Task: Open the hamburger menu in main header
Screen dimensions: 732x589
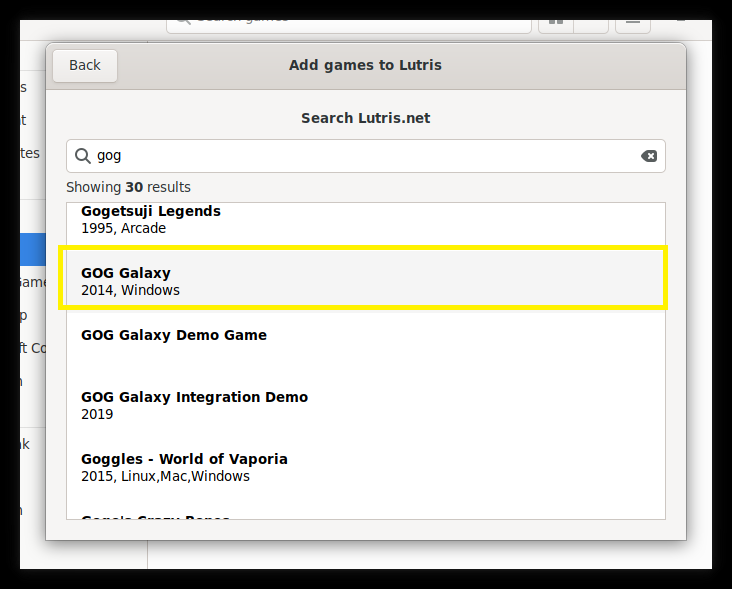Action: coord(633,18)
